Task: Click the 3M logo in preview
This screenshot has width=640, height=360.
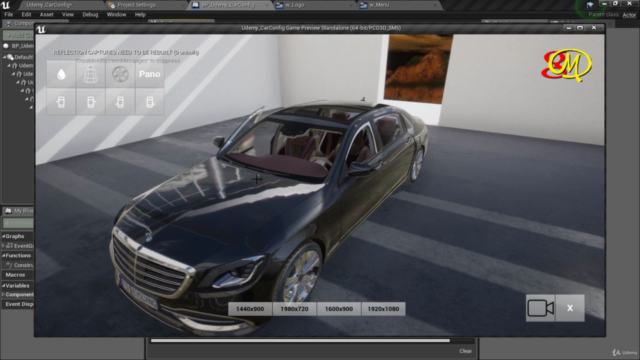Action: [566, 65]
